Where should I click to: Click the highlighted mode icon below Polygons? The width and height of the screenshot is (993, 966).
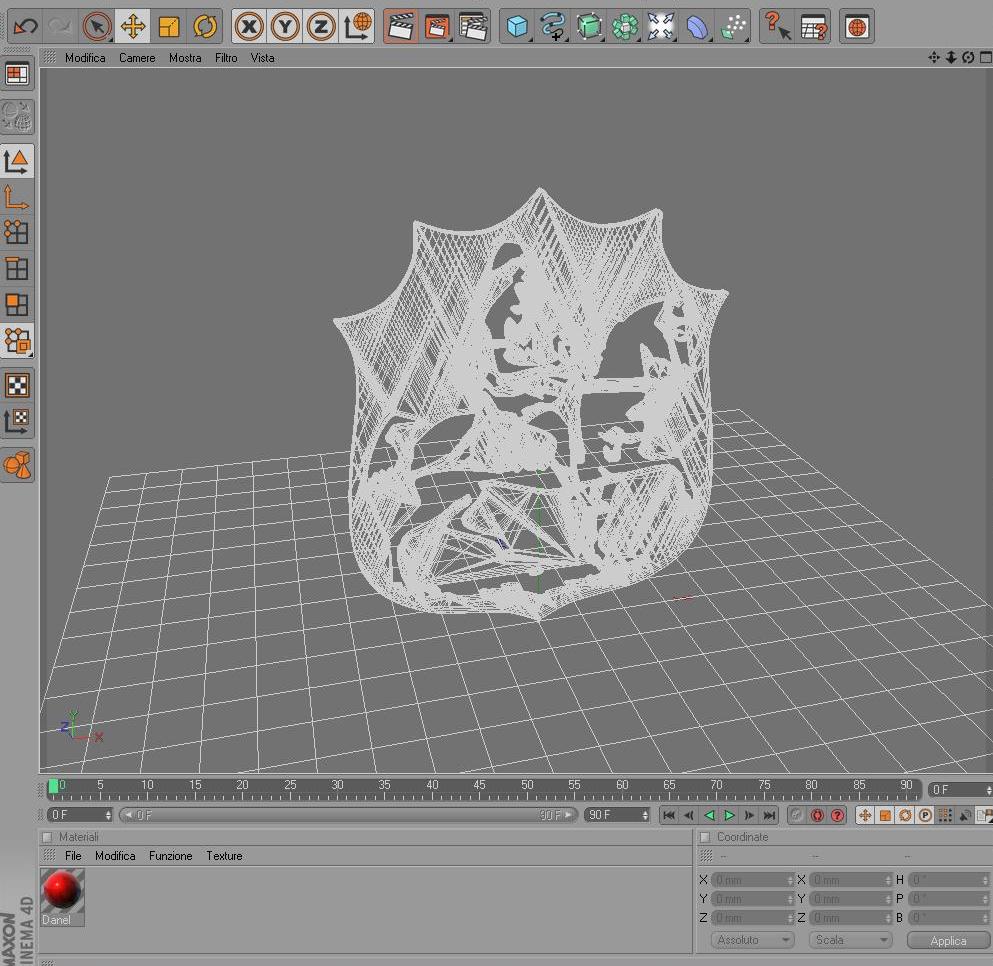point(17,341)
